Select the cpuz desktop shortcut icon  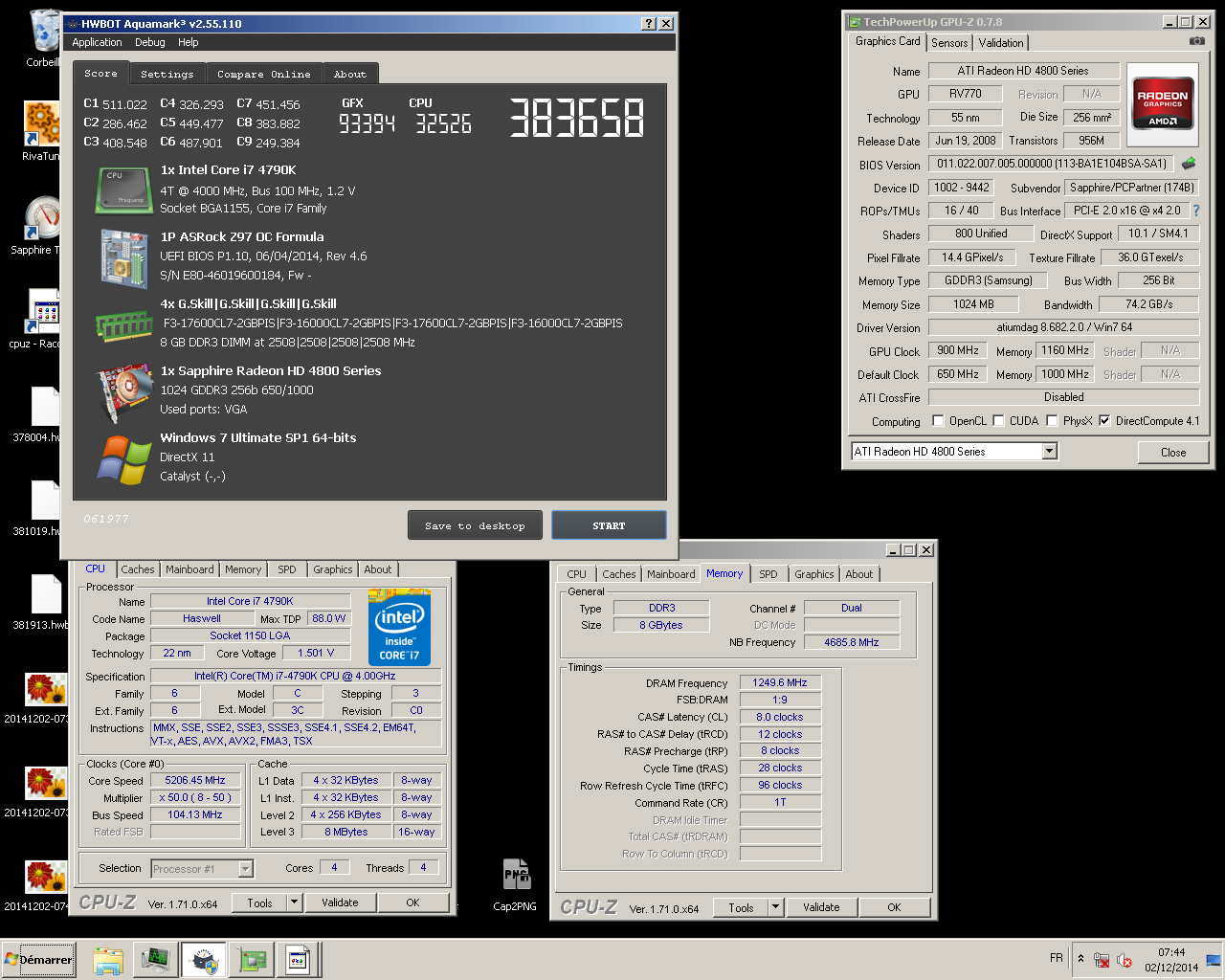click(43, 318)
